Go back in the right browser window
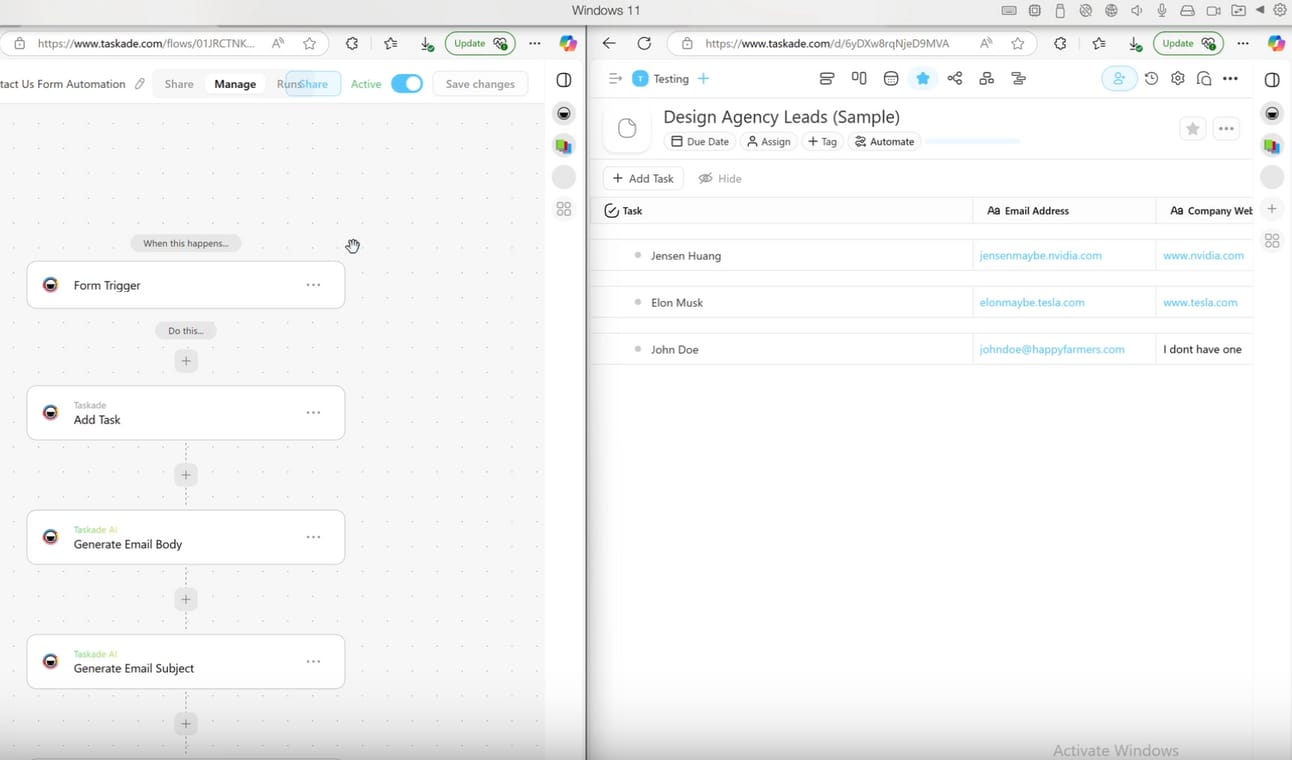This screenshot has height=760, width=1292. [x=609, y=43]
